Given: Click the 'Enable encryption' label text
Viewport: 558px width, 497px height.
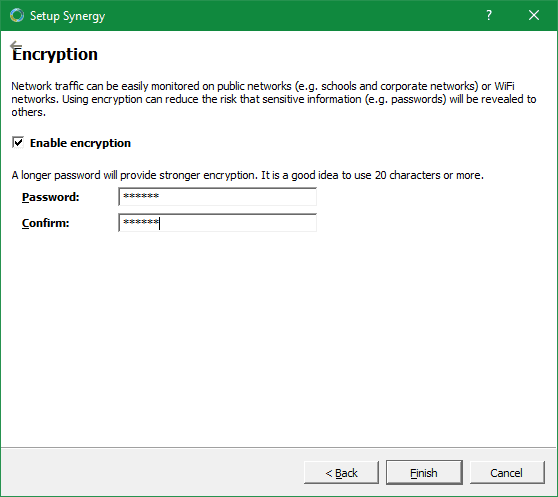Looking at the screenshot, I should pos(80,143).
